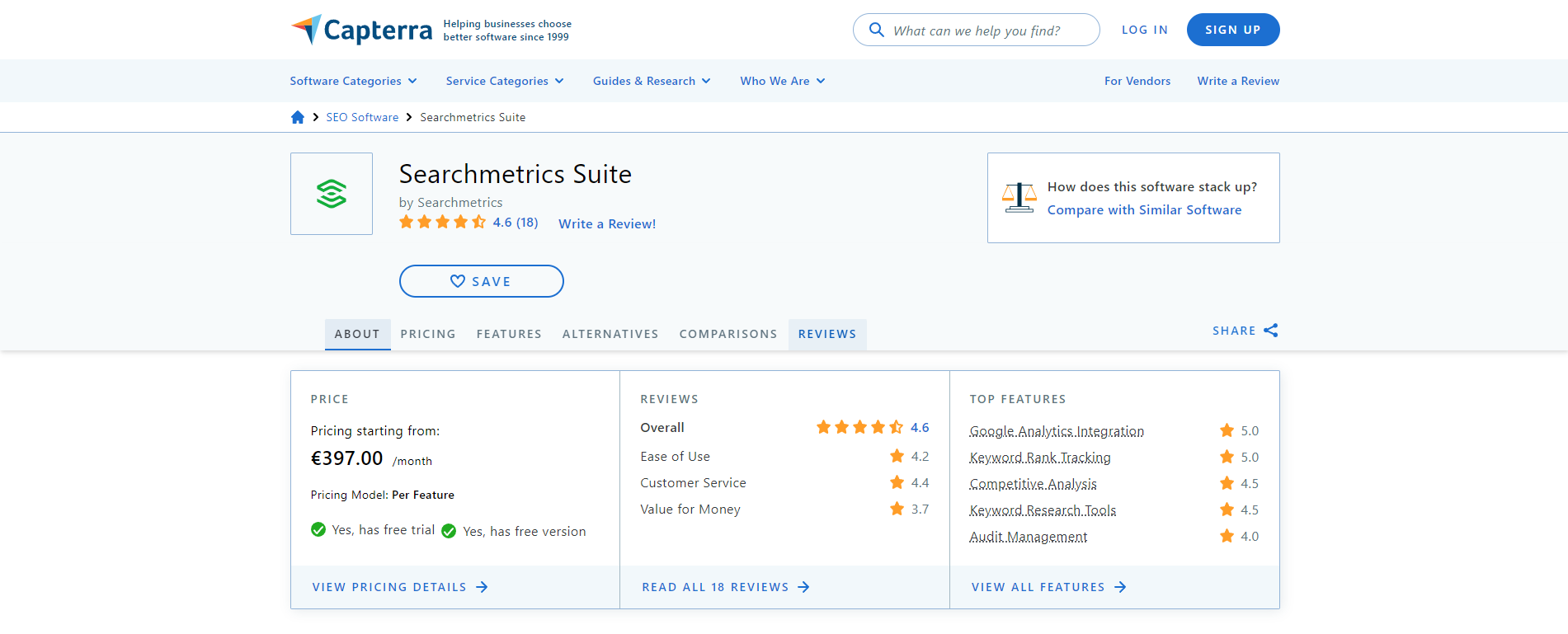Open the Keyword Research Tools feature link
Screen dimensions: 1568x634
coord(1043,510)
